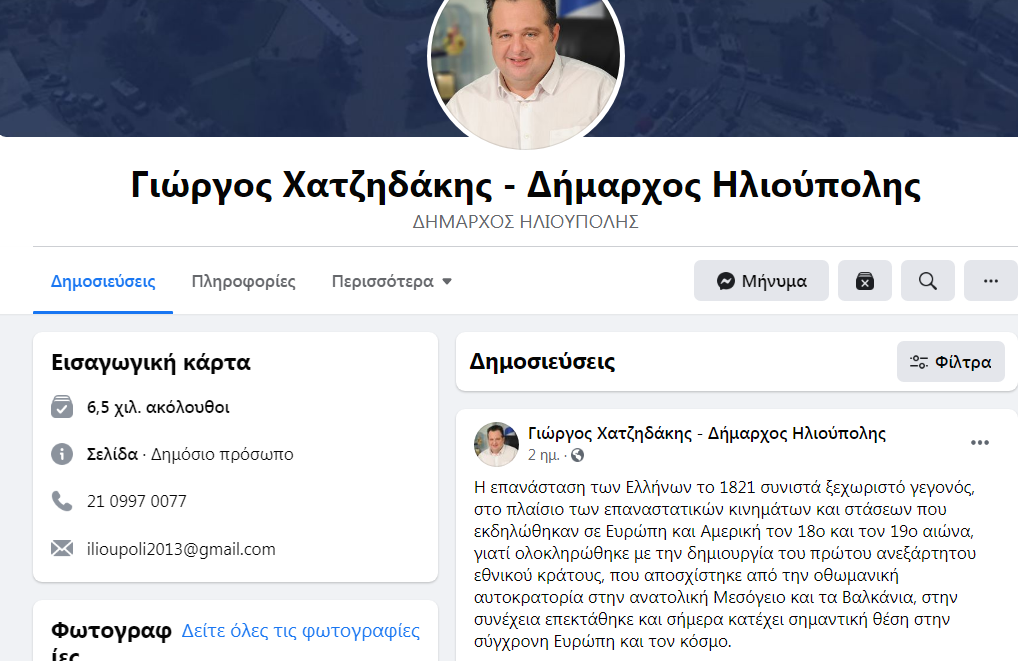The height and width of the screenshot is (661, 1018).
Task: Open Messenger chat via Μήνυμα button
Action: click(x=761, y=281)
